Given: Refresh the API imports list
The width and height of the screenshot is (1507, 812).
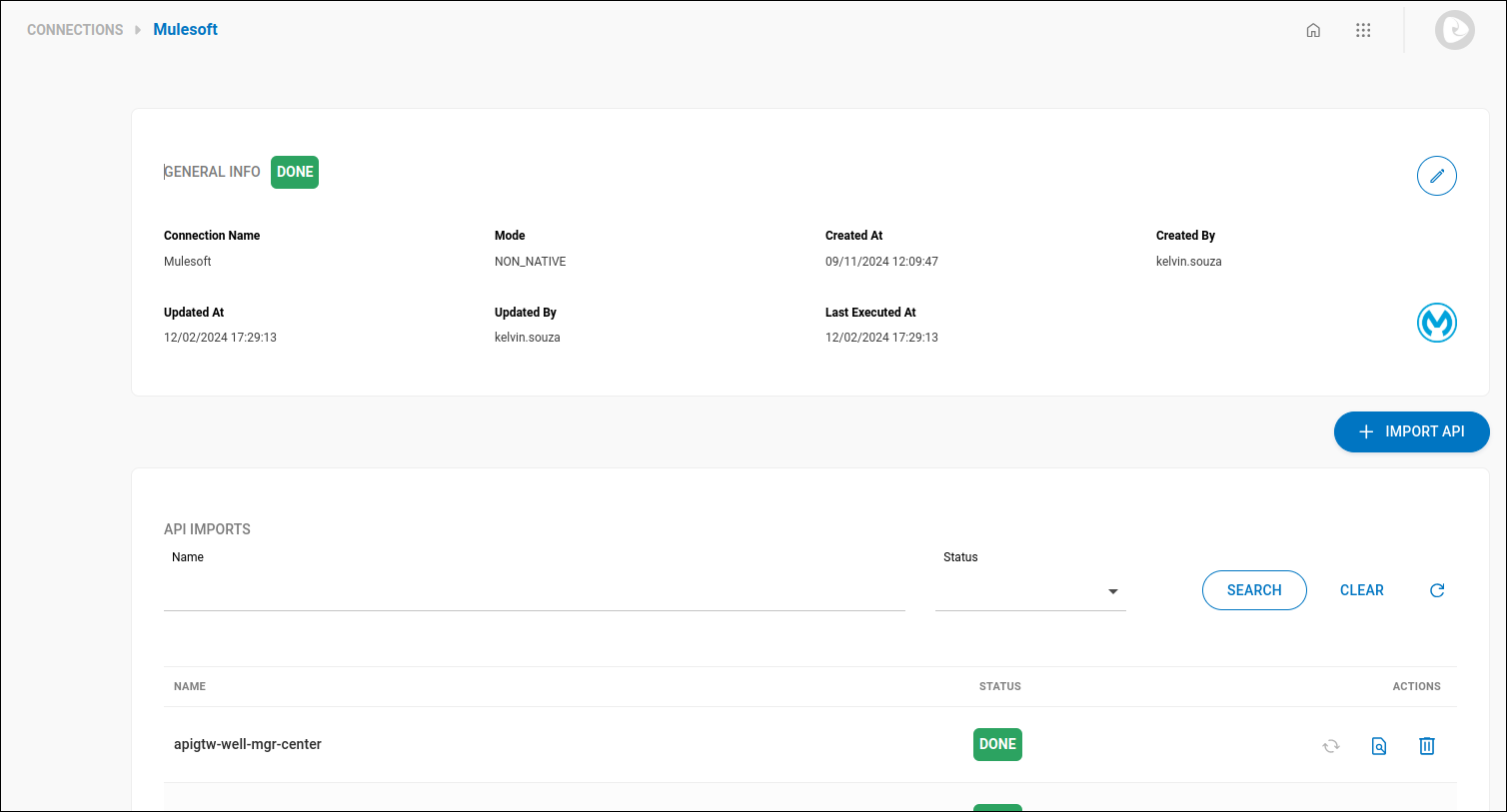Looking at the screenshot, I should (1436, 589).
